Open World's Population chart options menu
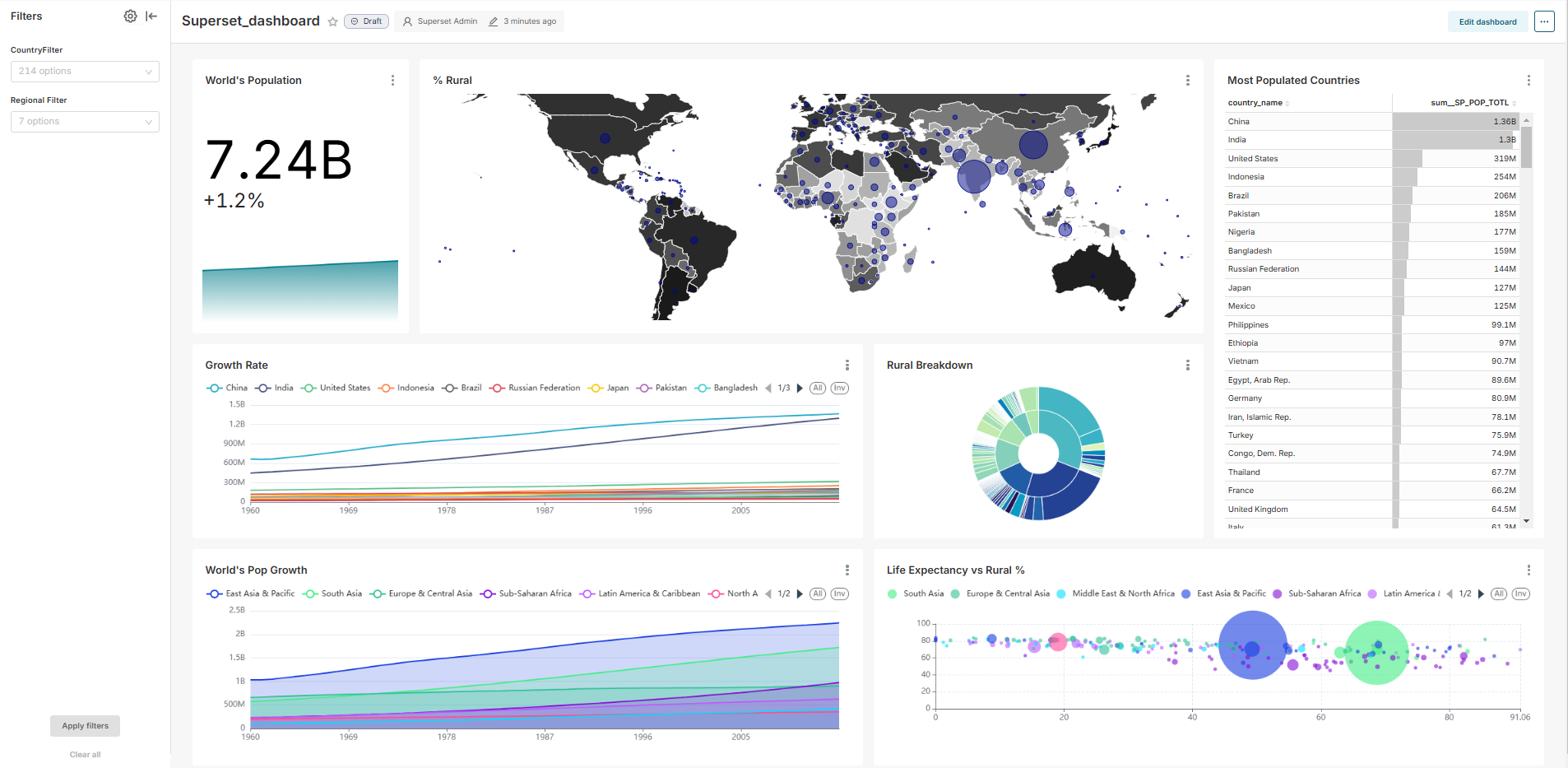Screen dimensions: 1568x768 point(392,81)
